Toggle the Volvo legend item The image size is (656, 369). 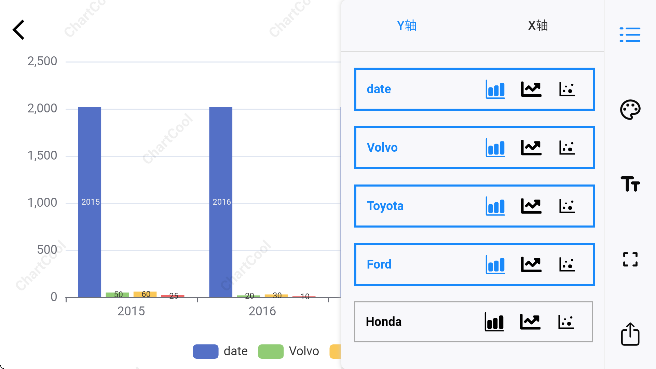tap(289, 351)
